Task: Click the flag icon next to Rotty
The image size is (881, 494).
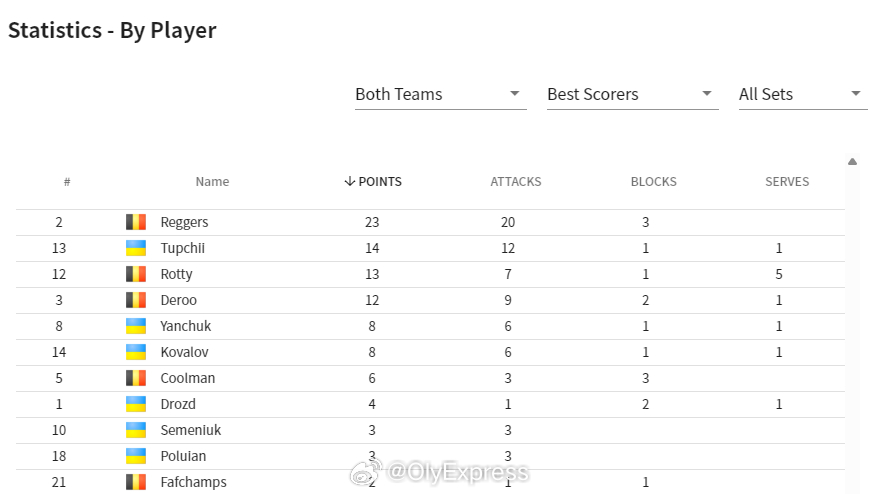Action: click(136, 274)
